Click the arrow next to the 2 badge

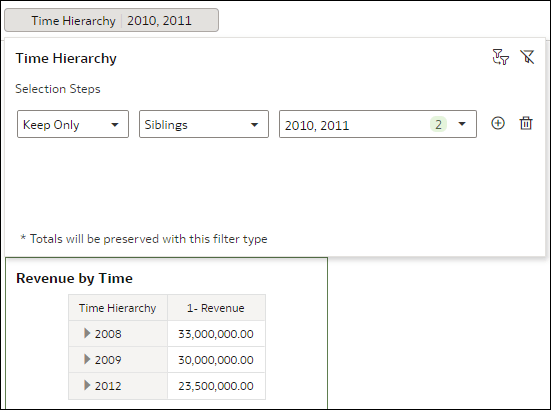click(x=462, y=124)
